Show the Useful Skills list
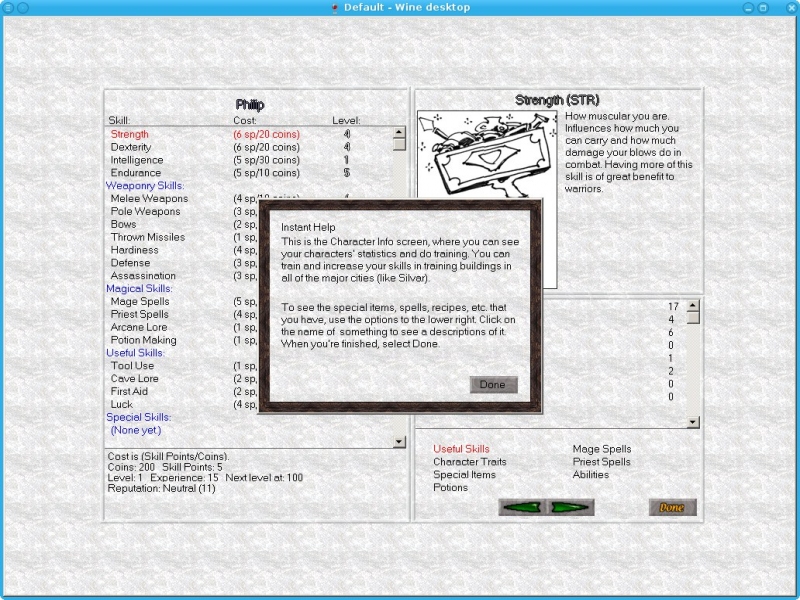This screenshot has height=600, width=800. point(461,449)
